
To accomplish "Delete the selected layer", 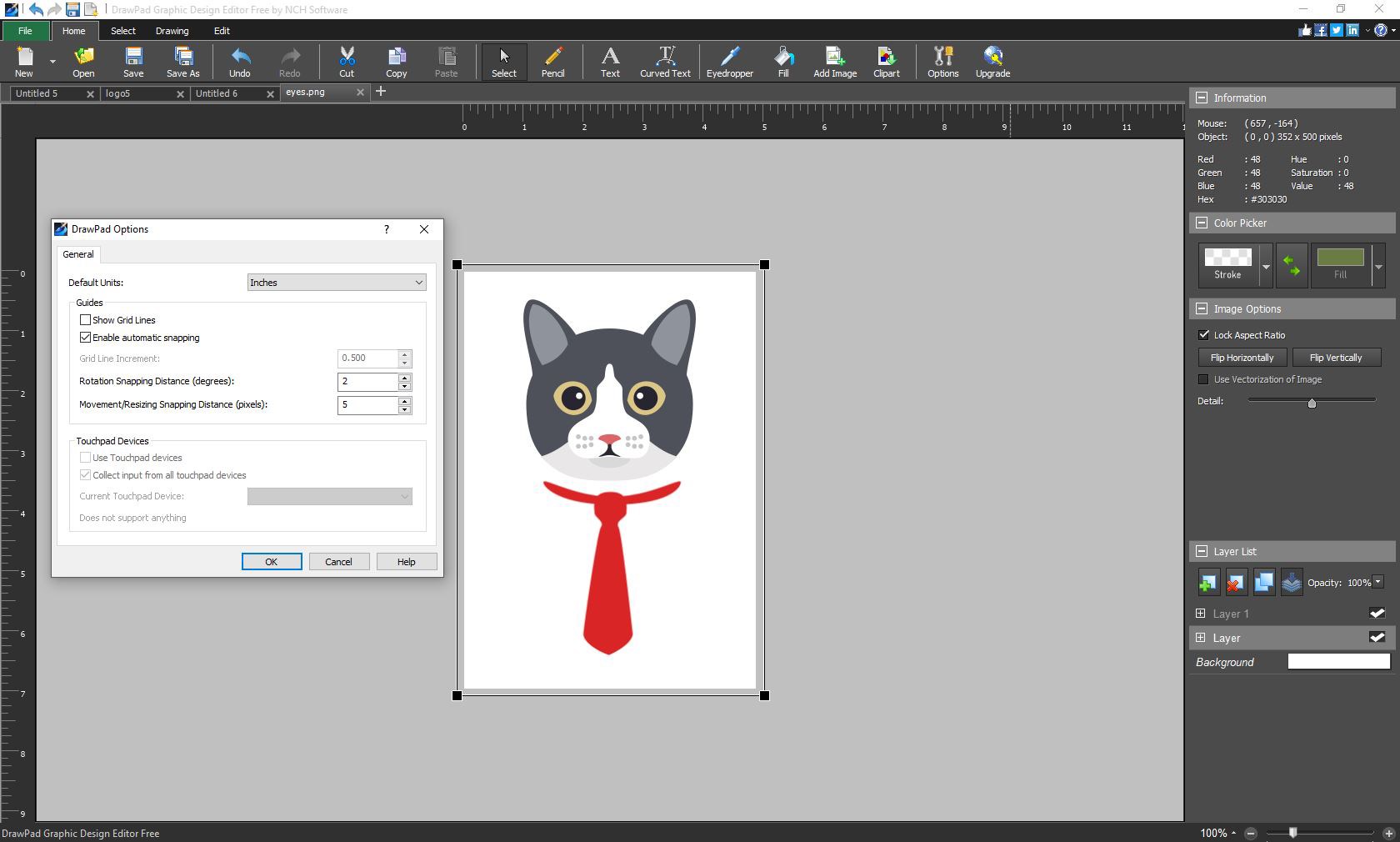I will pyautogui.click(x=1236, y=582).
